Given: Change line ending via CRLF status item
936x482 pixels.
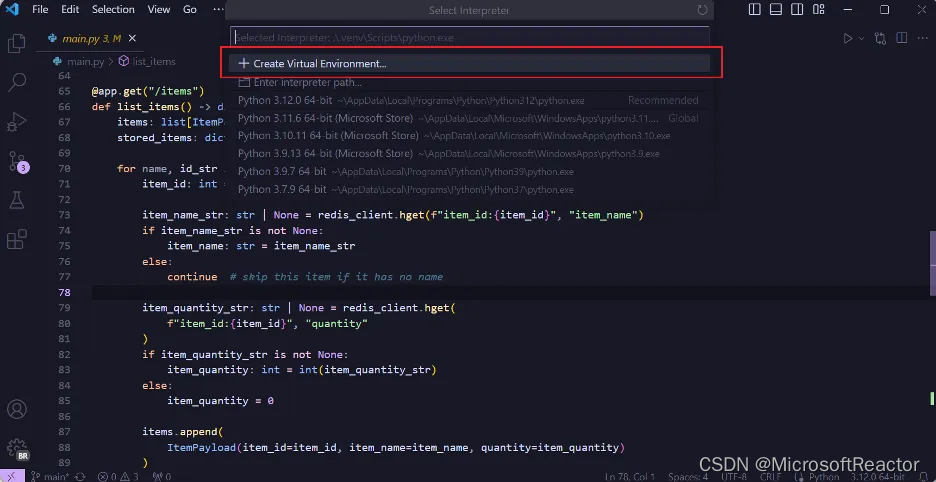Looking at the screenshot, I should point(771,477).
